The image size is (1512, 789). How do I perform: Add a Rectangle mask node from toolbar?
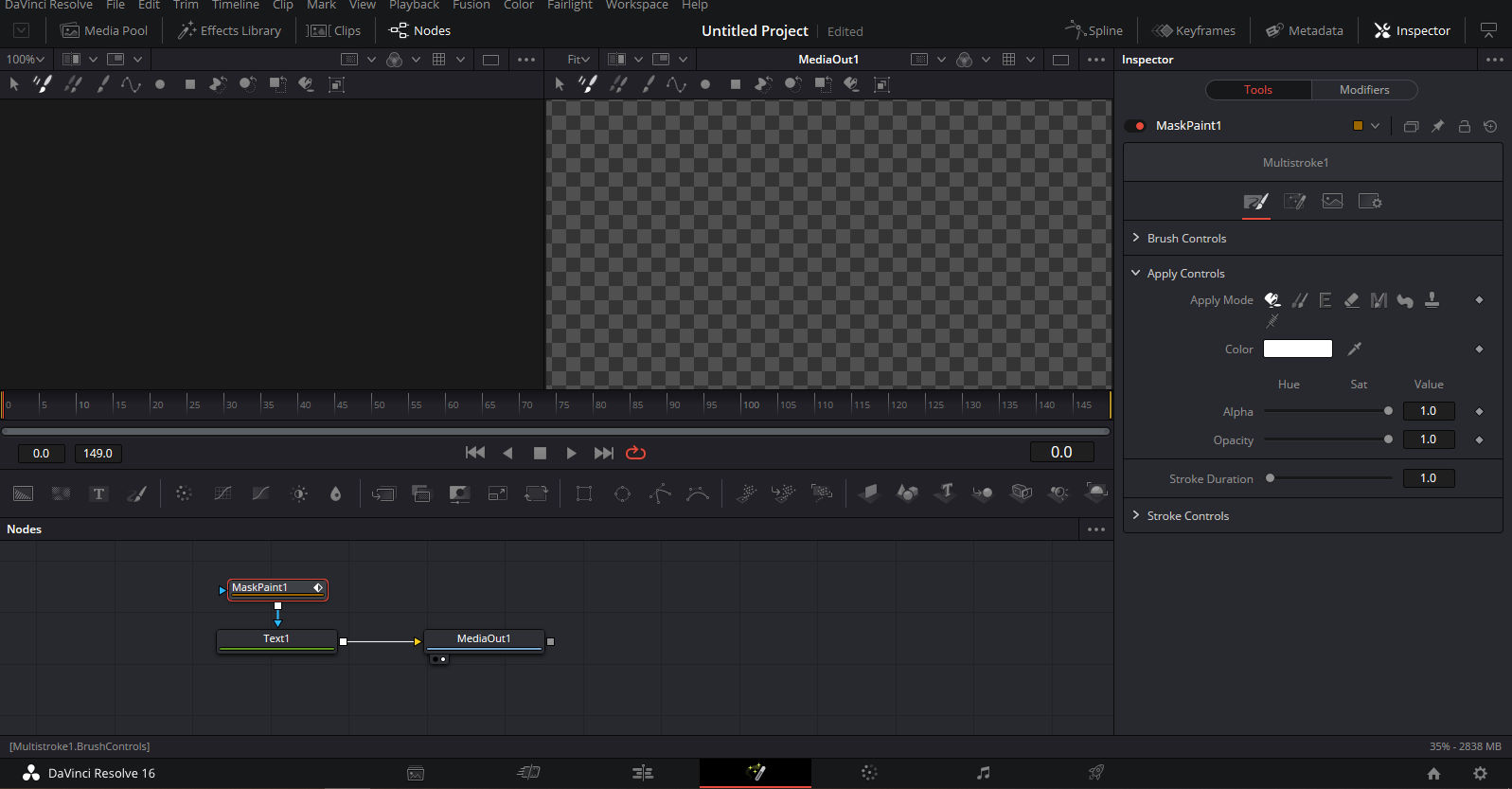[x=584, y=493]
